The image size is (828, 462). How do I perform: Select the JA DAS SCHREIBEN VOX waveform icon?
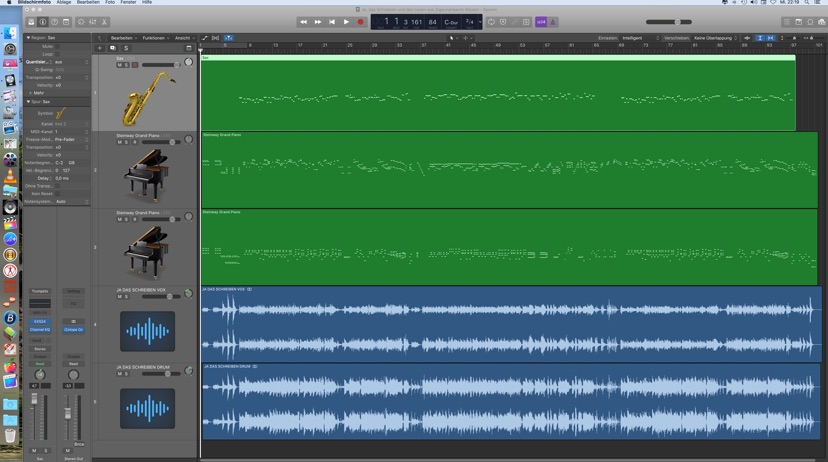coord(147,331)
